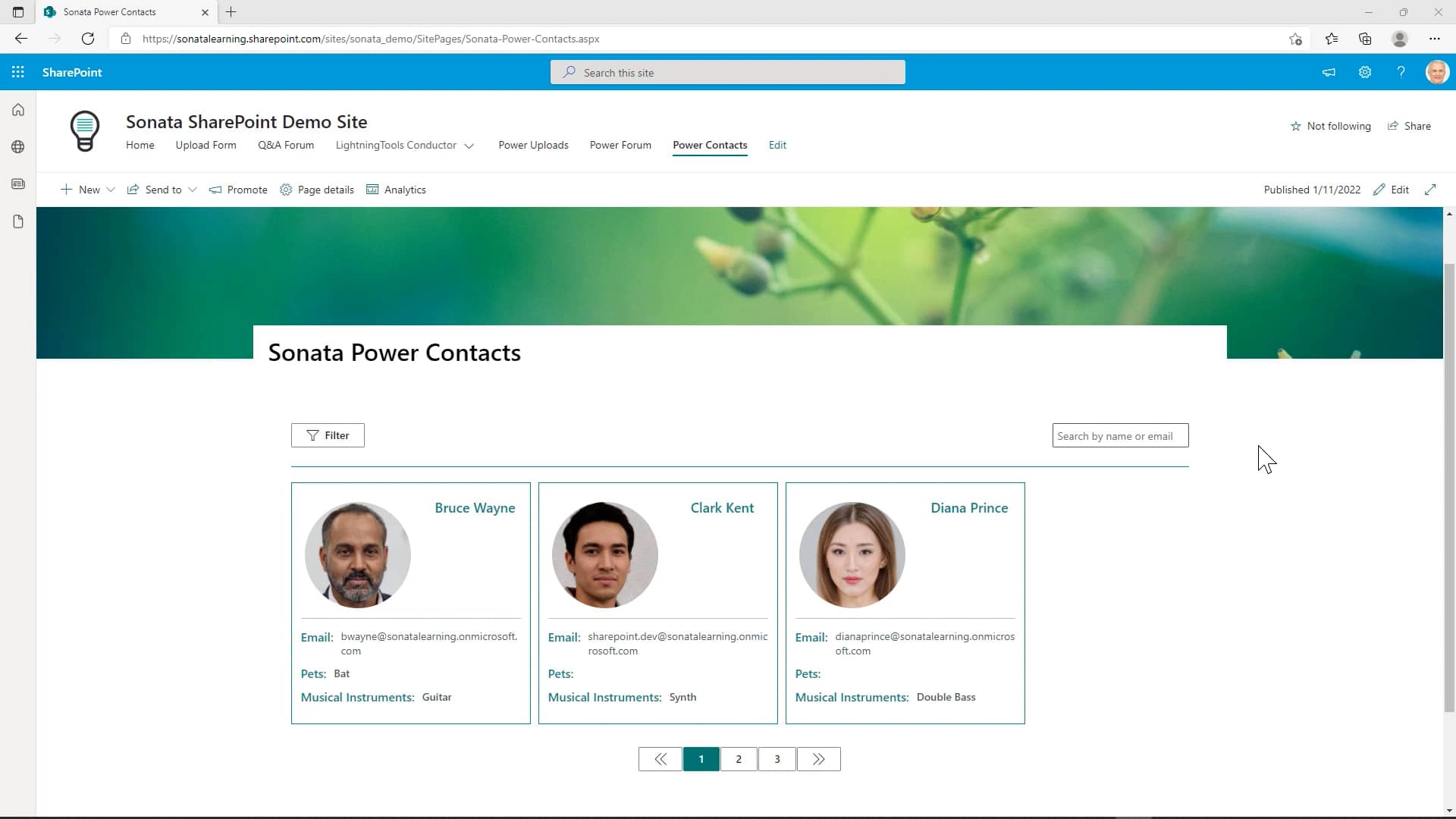Go to page 2 of contacts
The image size is (1456, 819).
point(739,759)
